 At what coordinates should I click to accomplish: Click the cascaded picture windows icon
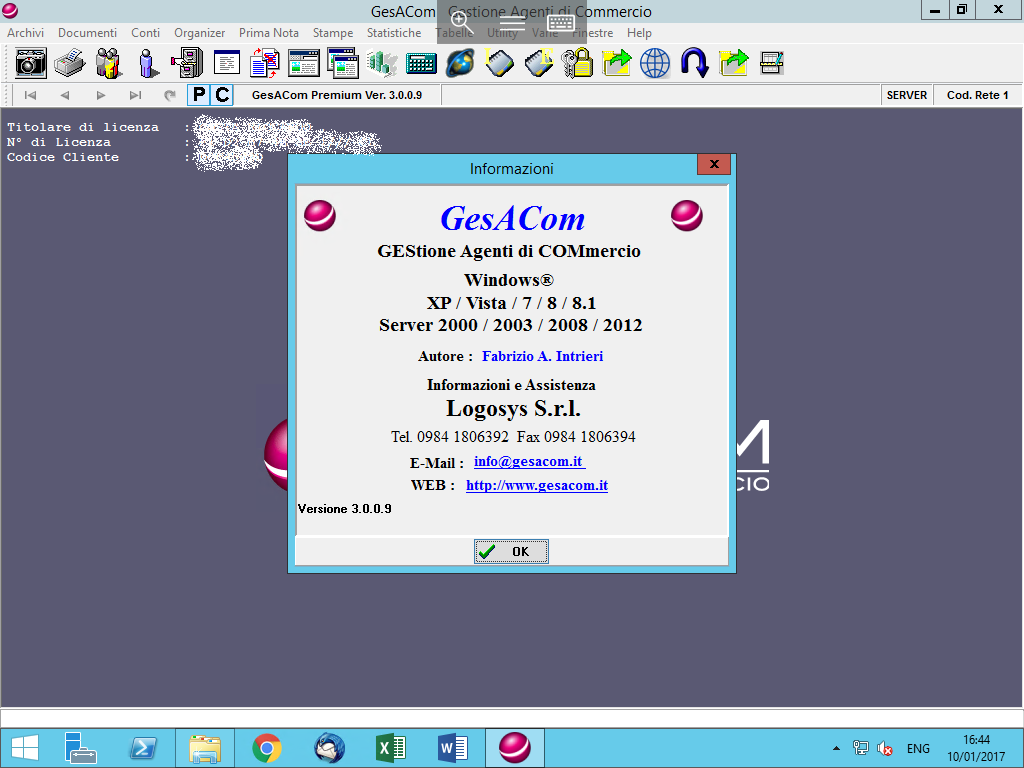point(343,63)
